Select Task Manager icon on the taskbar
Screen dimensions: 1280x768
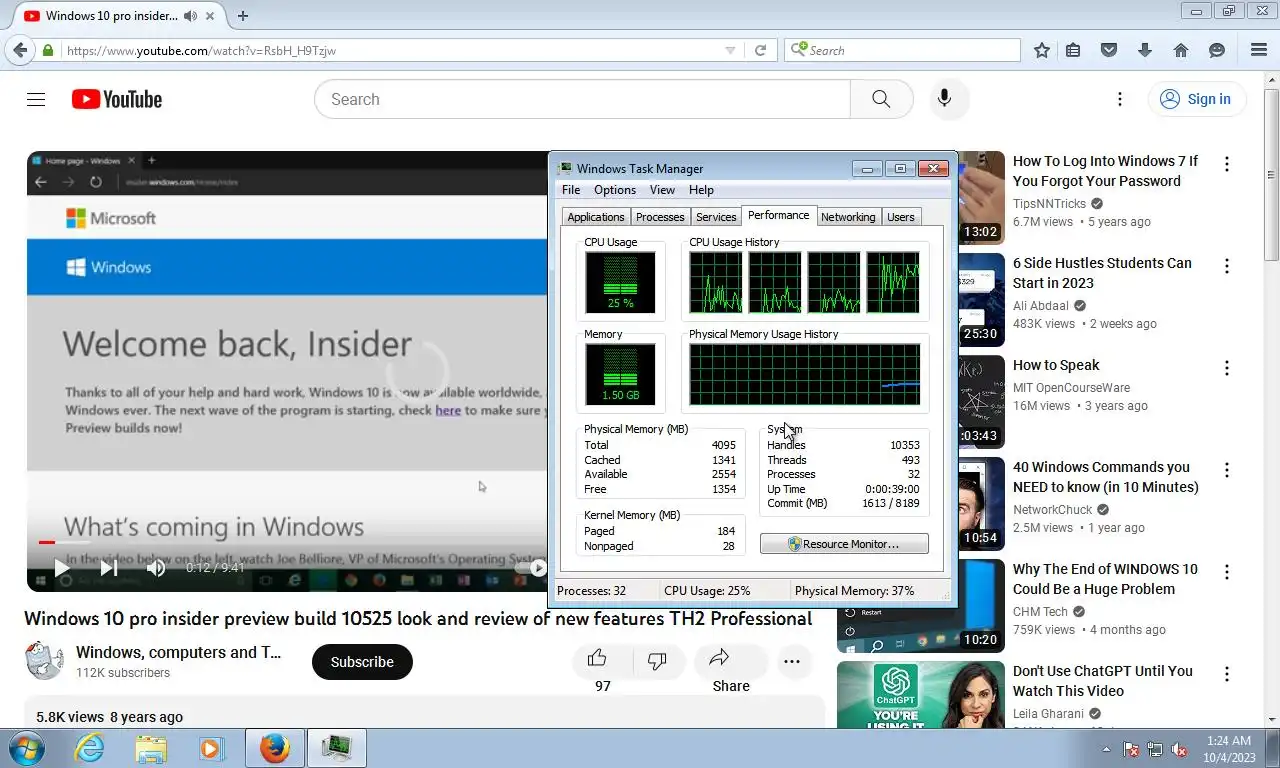point(336,748)
